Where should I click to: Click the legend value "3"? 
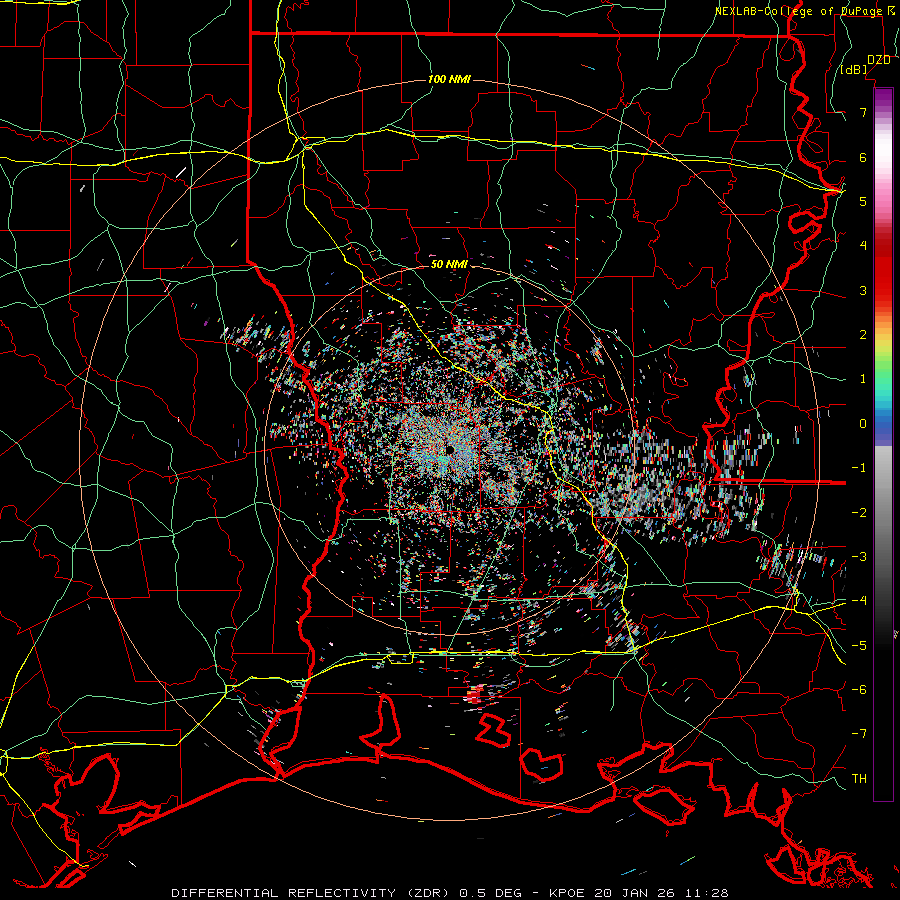[x=863, y=290]
